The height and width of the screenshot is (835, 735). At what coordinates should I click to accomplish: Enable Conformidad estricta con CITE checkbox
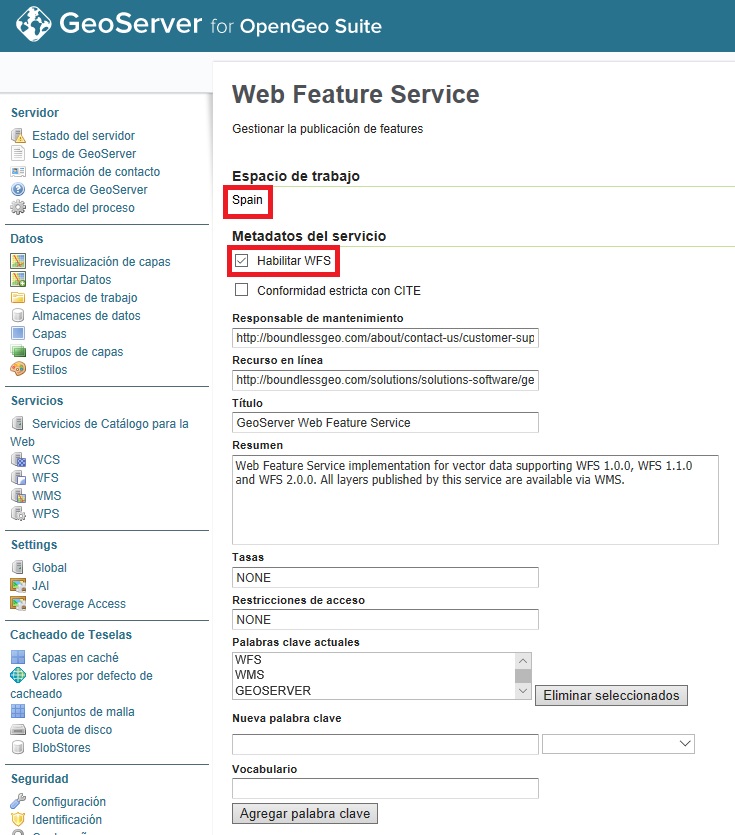point(241,290)
